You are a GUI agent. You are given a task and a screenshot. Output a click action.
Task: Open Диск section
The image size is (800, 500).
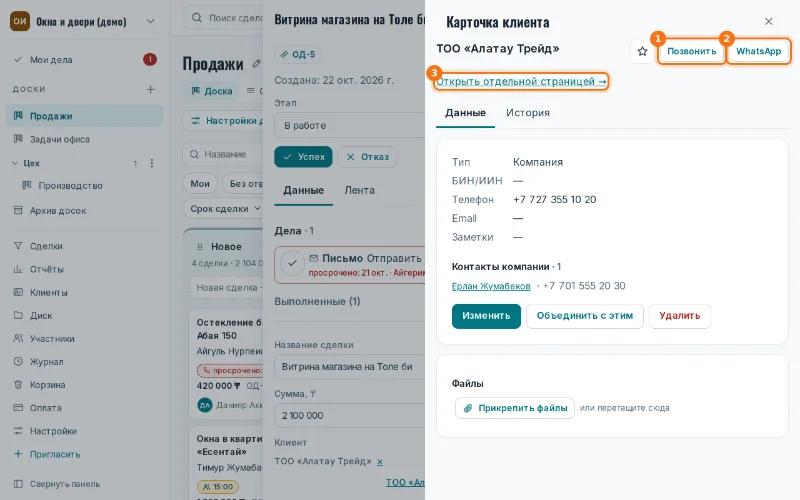point(84,315)
